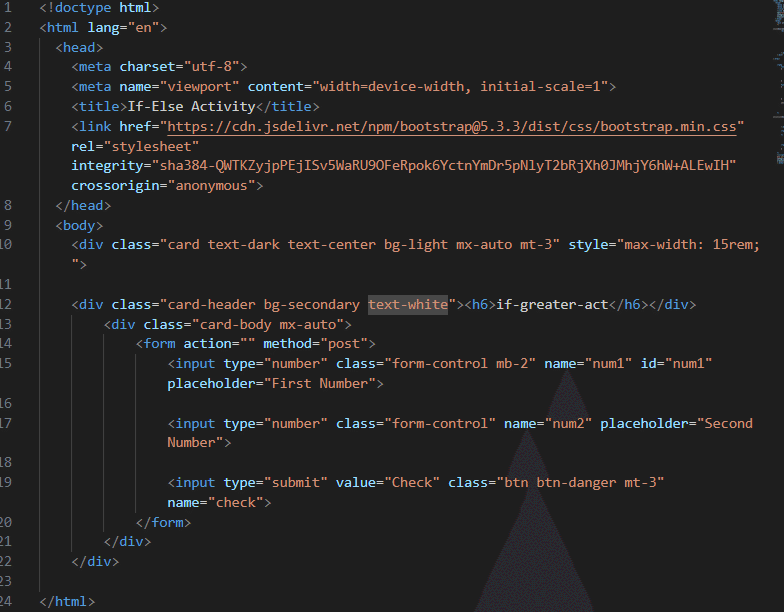Open the bootstrap.min.css URL link

click(x=452, y=126)
